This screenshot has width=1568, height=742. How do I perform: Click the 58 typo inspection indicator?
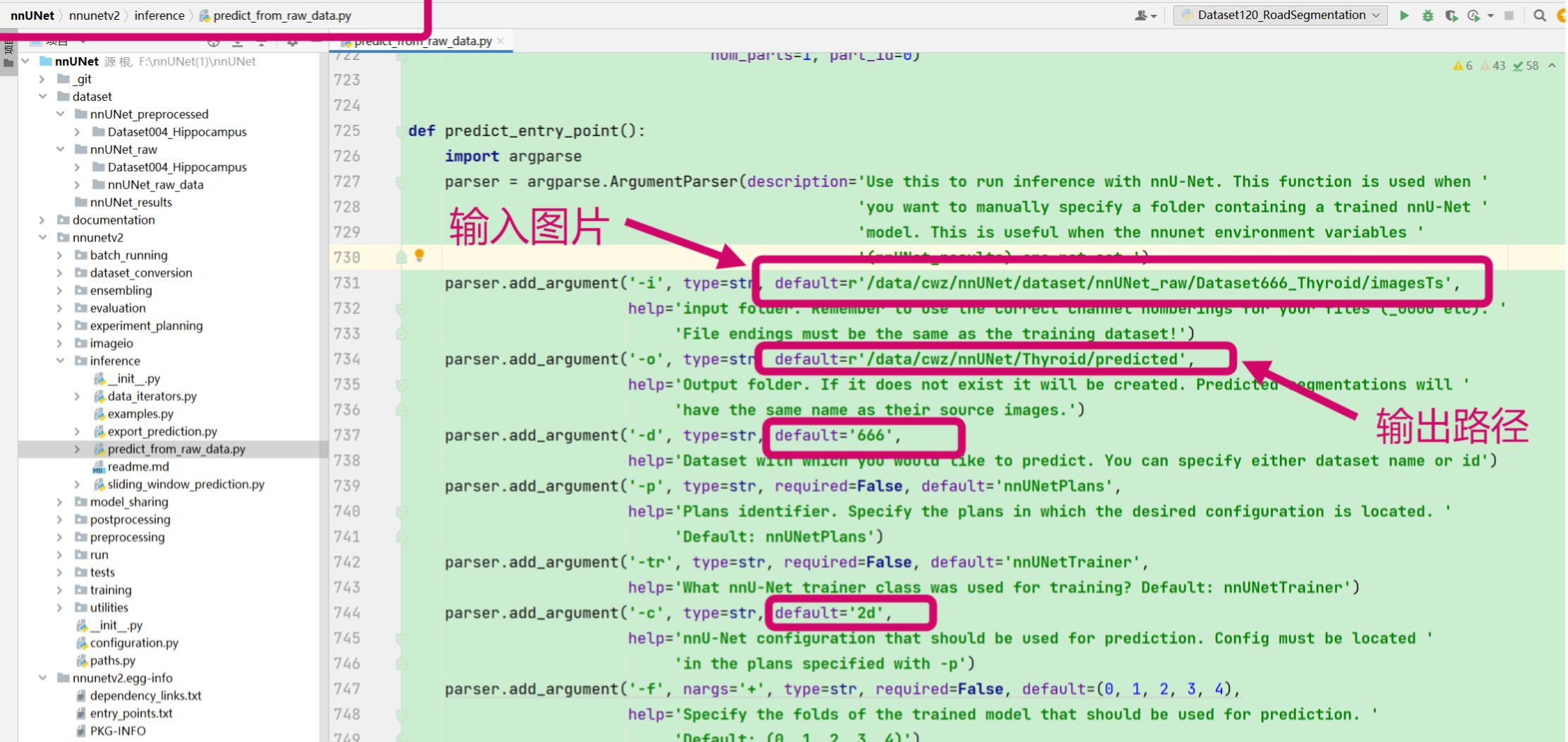point(1525,65)
